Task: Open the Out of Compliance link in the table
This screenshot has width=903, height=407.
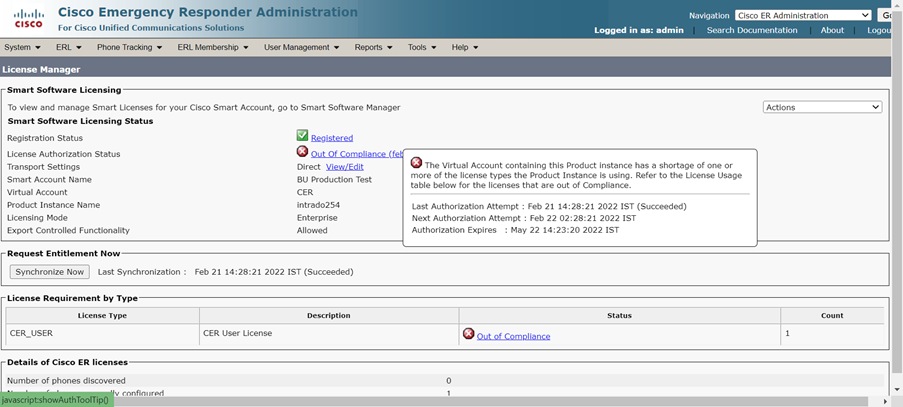Action: tap(513, 336)
